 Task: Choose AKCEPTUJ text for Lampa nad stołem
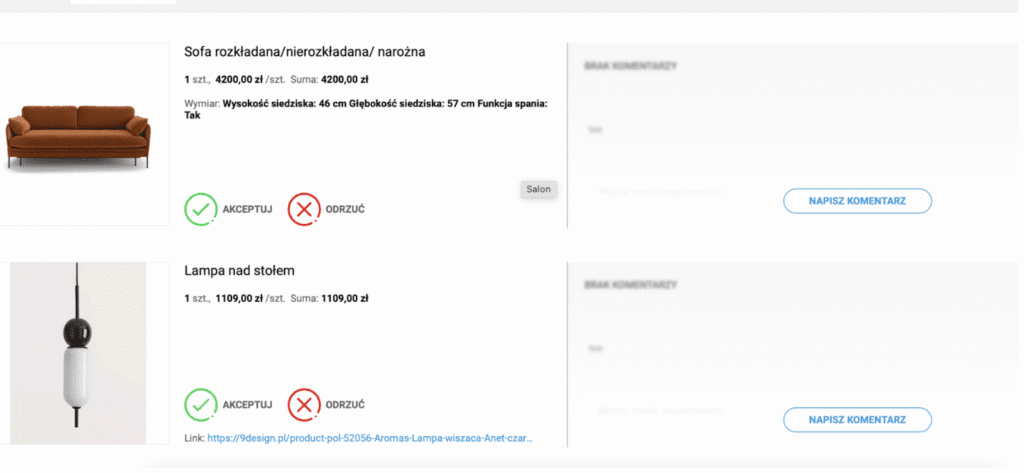(248, 405)
